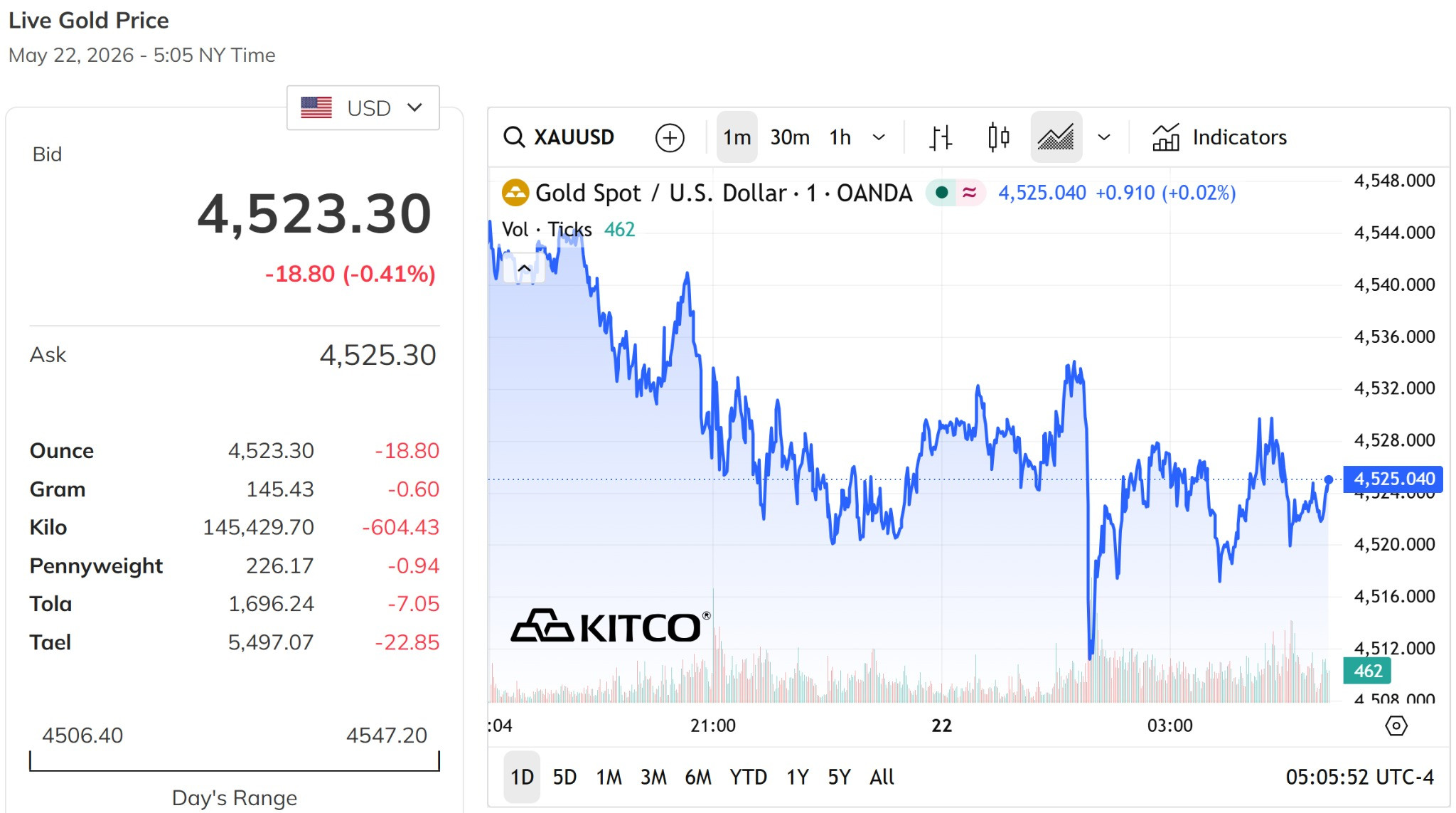Open the USD currency dropdown
This screenshot has width=1456, height=813.
[x=363, y=108]
